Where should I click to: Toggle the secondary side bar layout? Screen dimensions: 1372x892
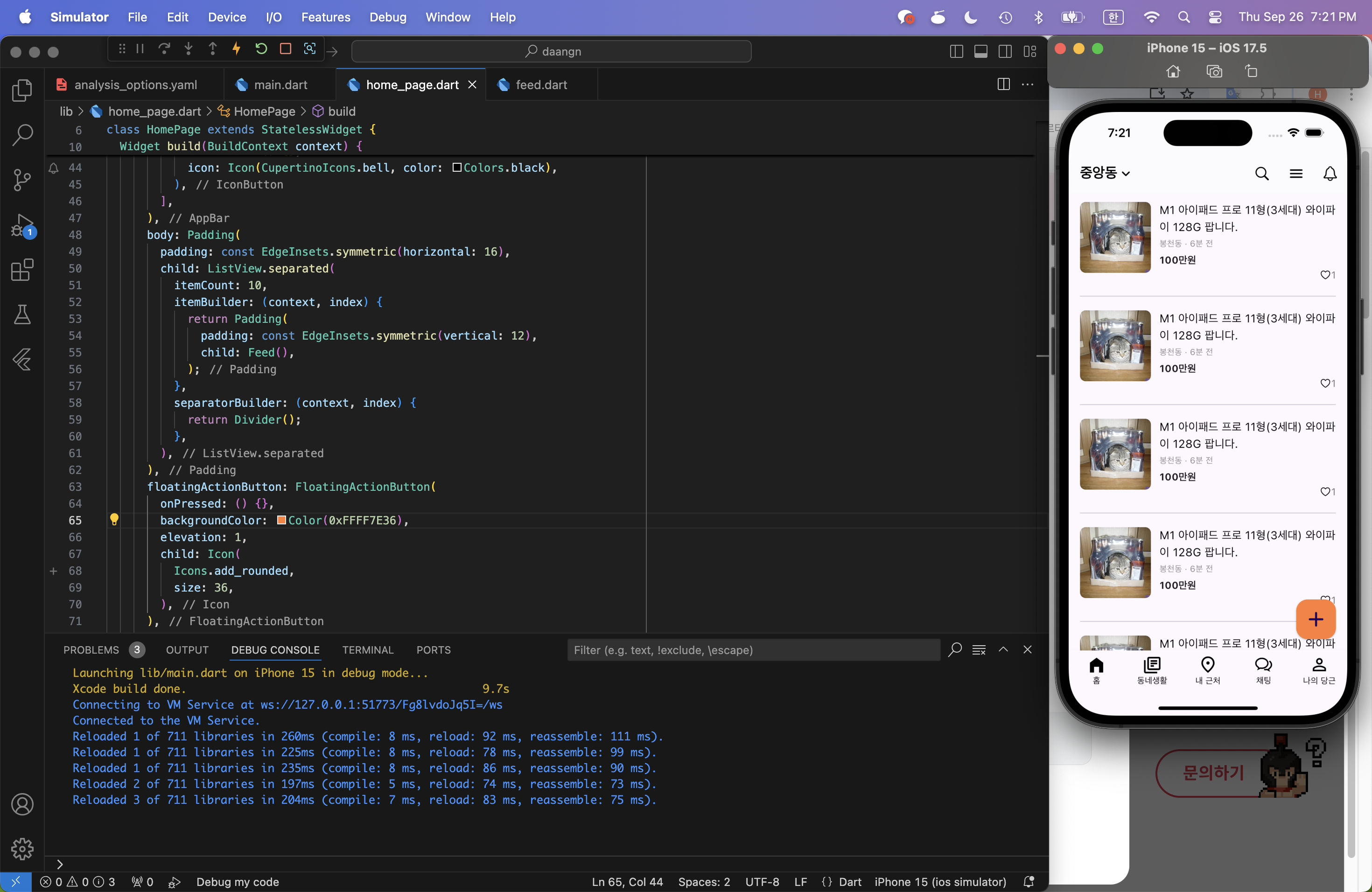[1005, 51]
